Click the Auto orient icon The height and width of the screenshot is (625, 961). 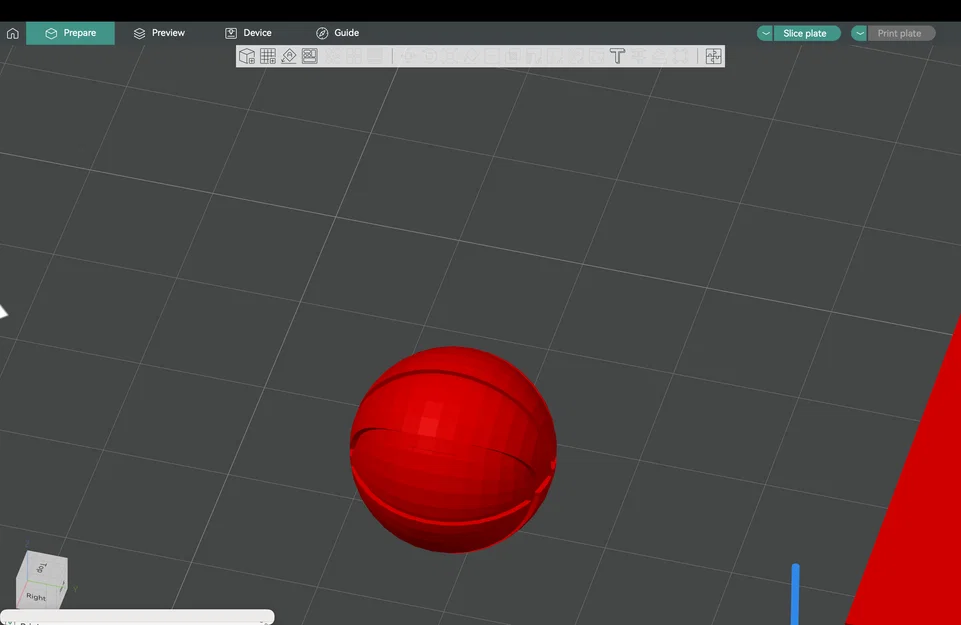coord(289,56)
